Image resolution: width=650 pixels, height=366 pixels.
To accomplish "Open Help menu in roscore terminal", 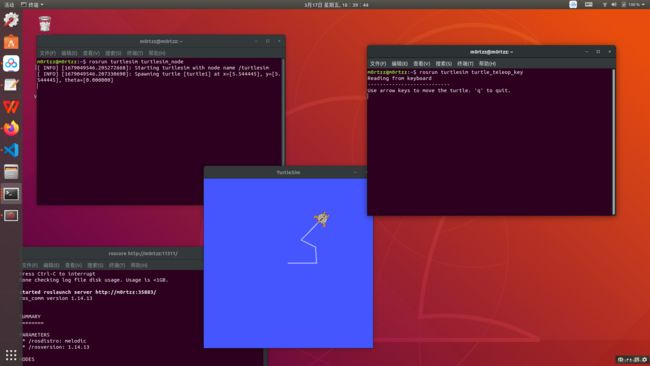I will pyautogui.click(x=139, y=265).
